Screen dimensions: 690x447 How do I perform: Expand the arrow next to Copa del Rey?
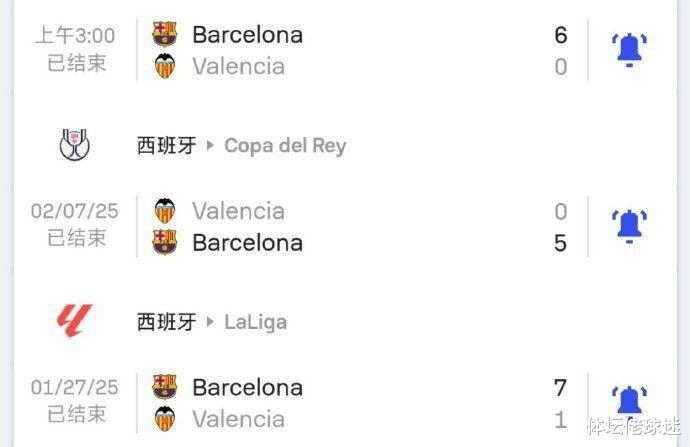(x=210, y=145)
